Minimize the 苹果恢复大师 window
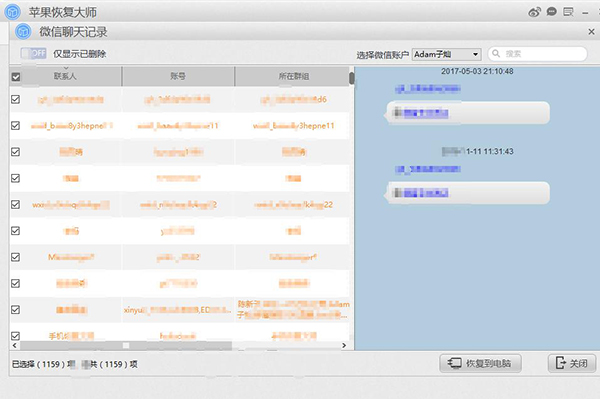Image resolution: width=600 pixels, height=399 pixels. 585,13
